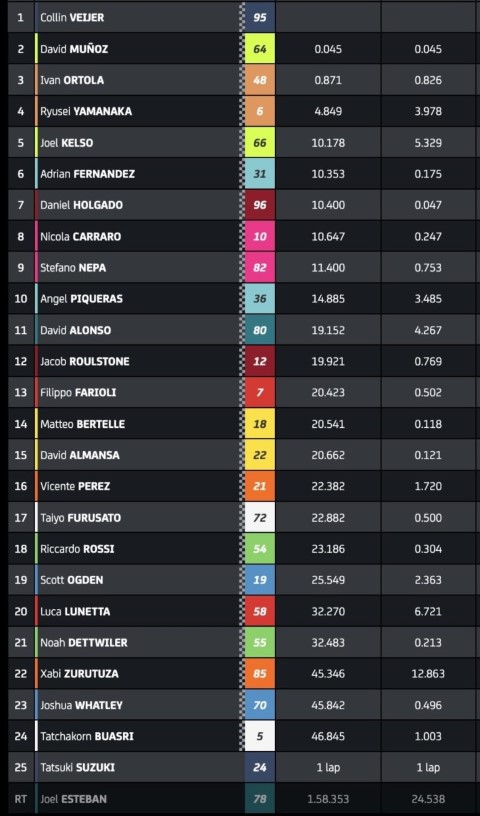Click position number 25 for Suzuki
This screenshot has width=480, height=816.
coord(20,768)
